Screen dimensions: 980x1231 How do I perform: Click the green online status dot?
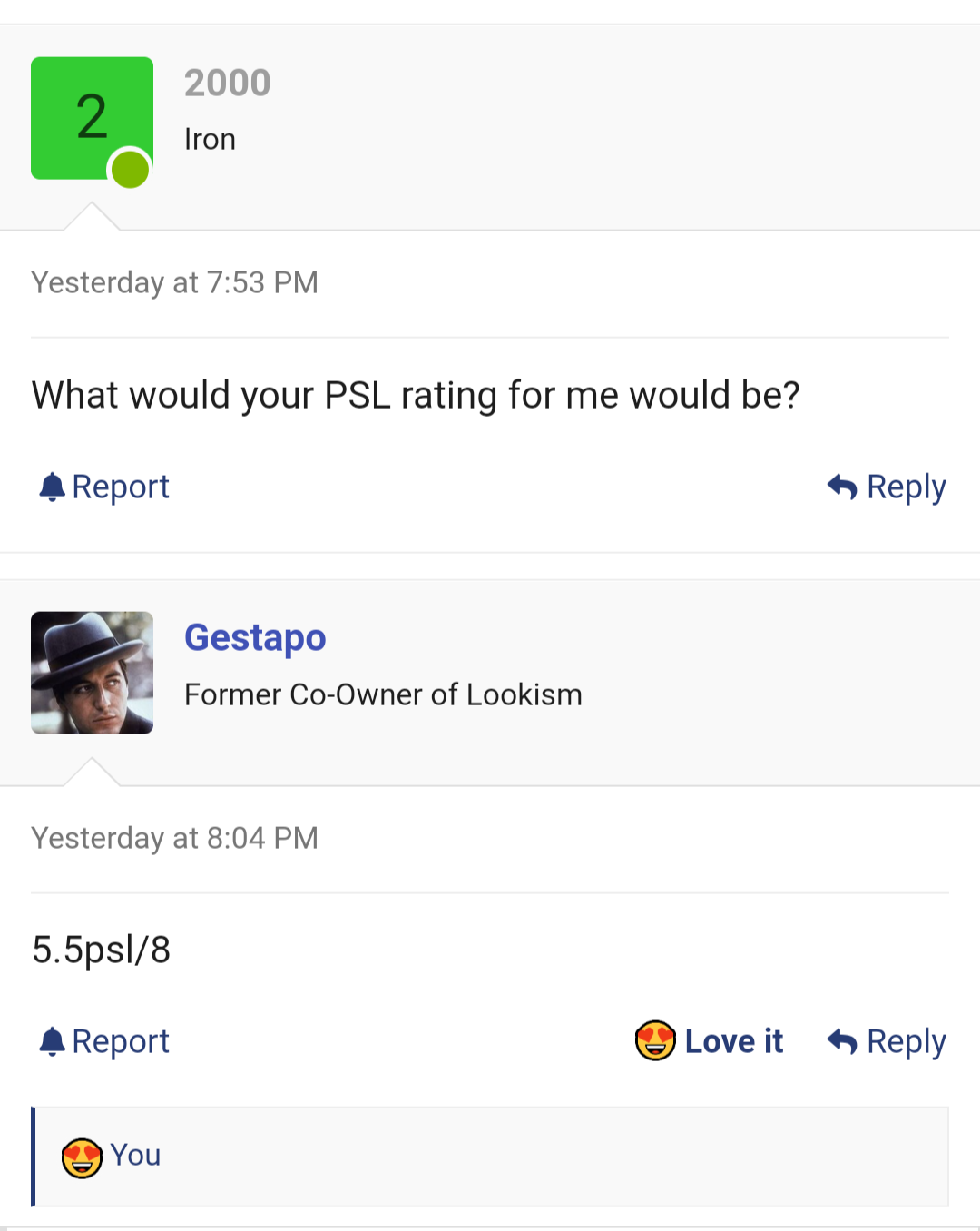click(x=130, y=169)
